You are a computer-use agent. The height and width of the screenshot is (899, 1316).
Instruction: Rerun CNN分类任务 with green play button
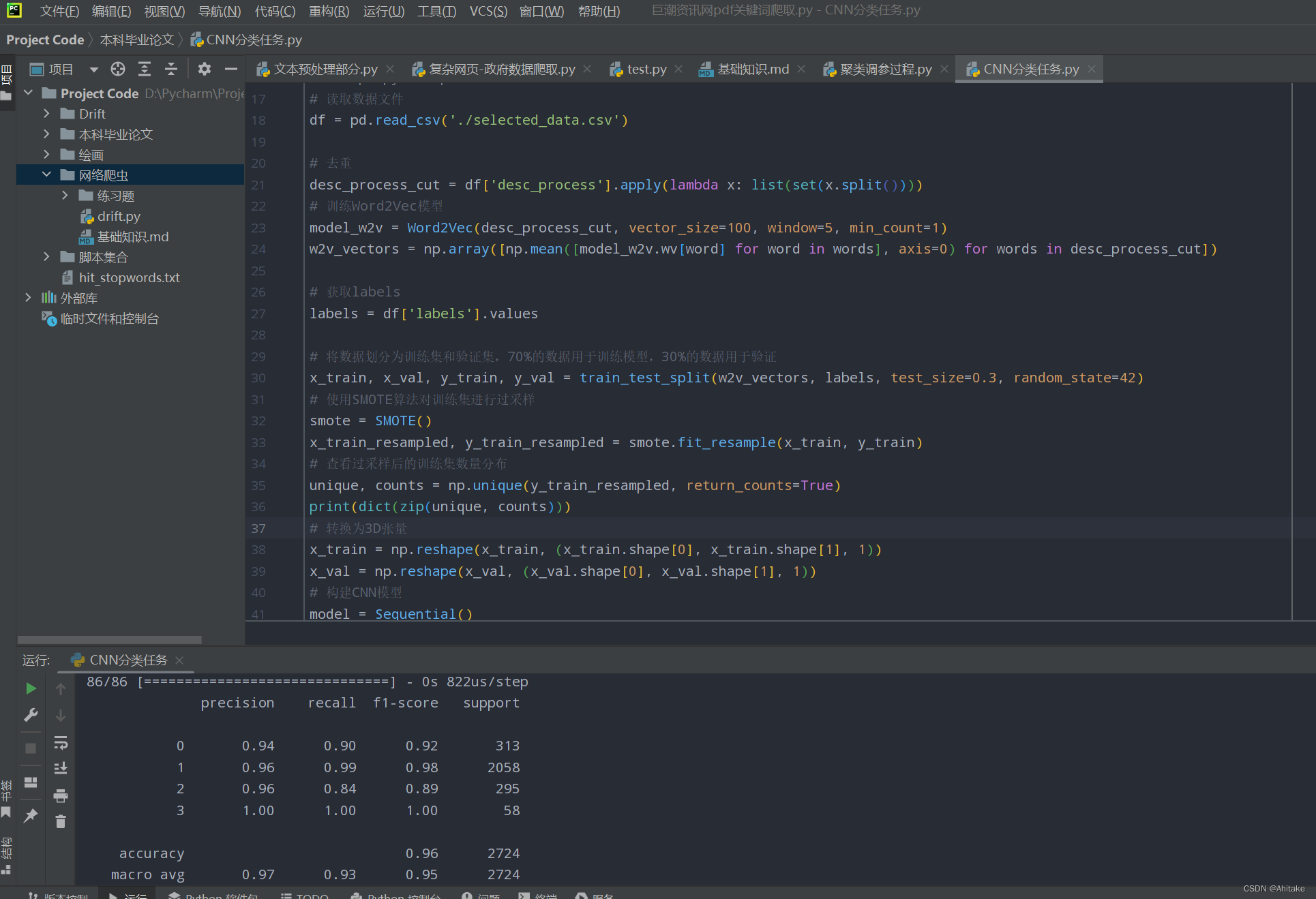pyautogui.click(x=31, y=688)
